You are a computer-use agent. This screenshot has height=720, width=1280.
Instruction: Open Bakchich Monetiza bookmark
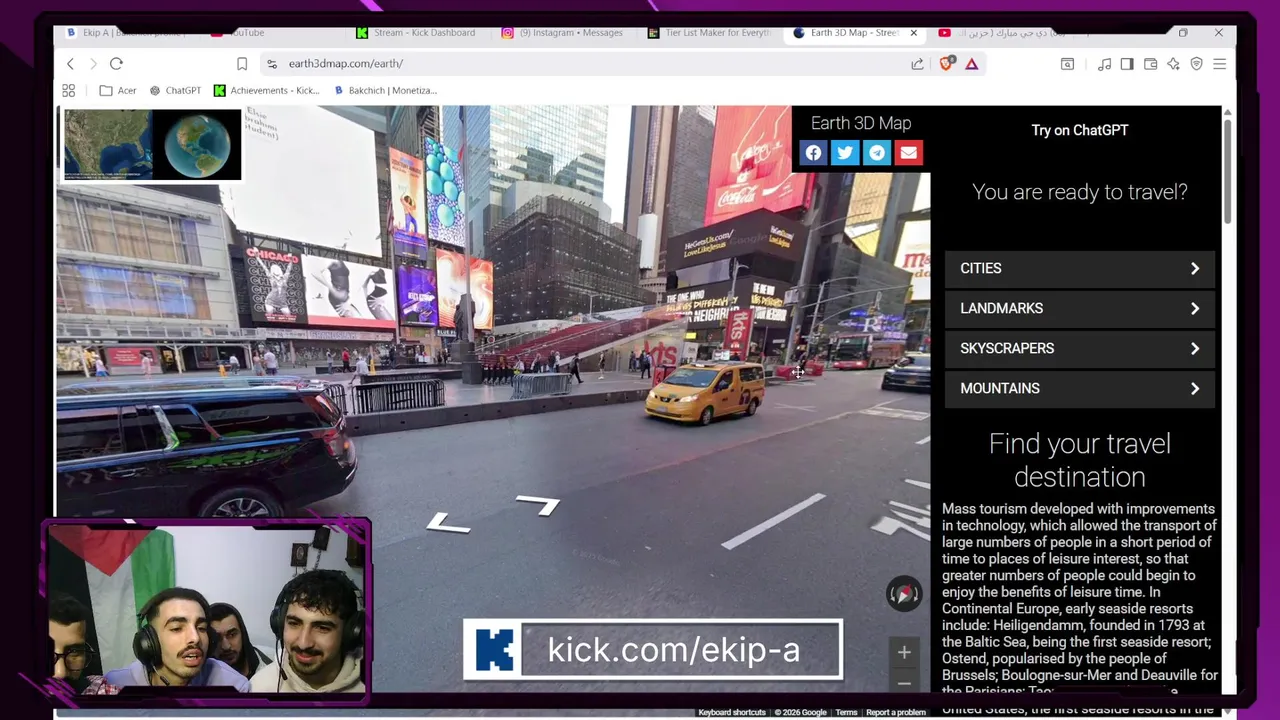tap(385, 90)
